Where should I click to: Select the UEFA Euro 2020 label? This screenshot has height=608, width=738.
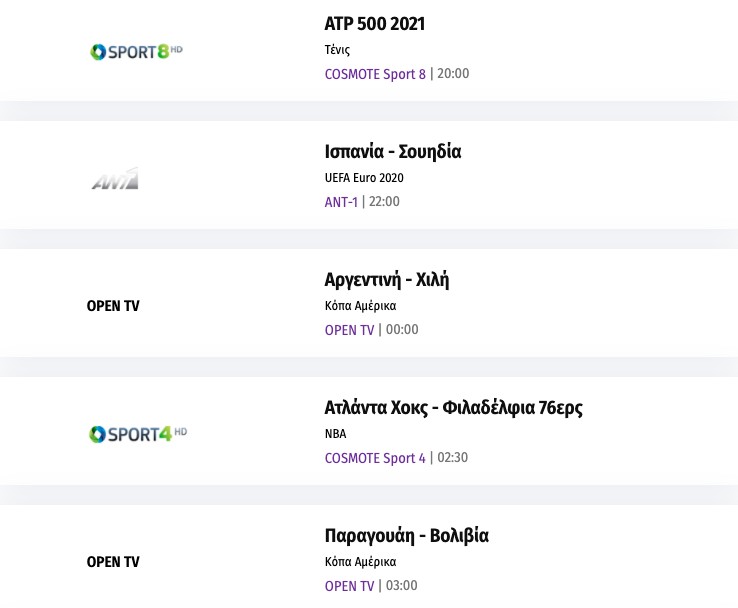pyautogui.click(x=364, y=178)
